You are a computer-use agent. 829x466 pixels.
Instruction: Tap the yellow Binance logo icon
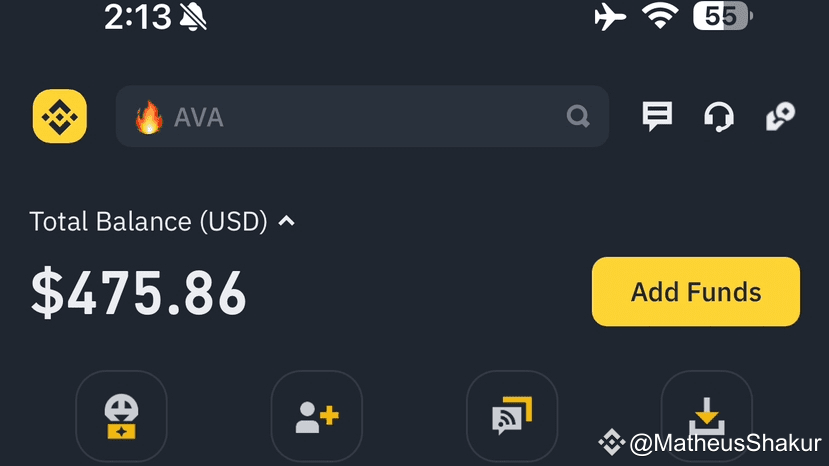[x=60, y=116]
